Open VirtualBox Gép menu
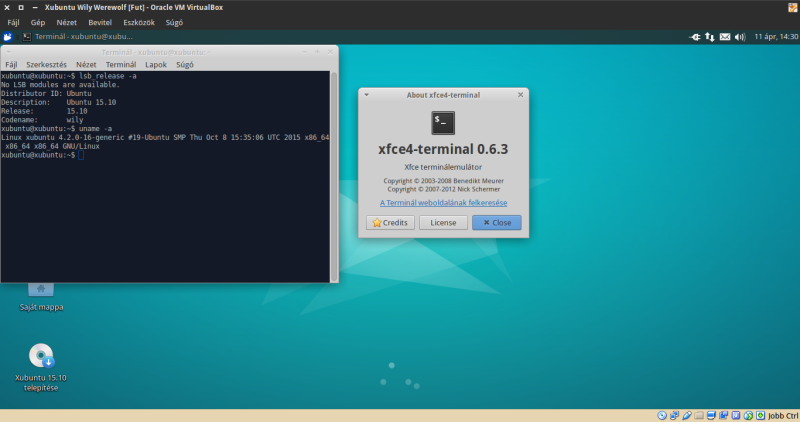The image size is (800, 422). coord(38,22)
